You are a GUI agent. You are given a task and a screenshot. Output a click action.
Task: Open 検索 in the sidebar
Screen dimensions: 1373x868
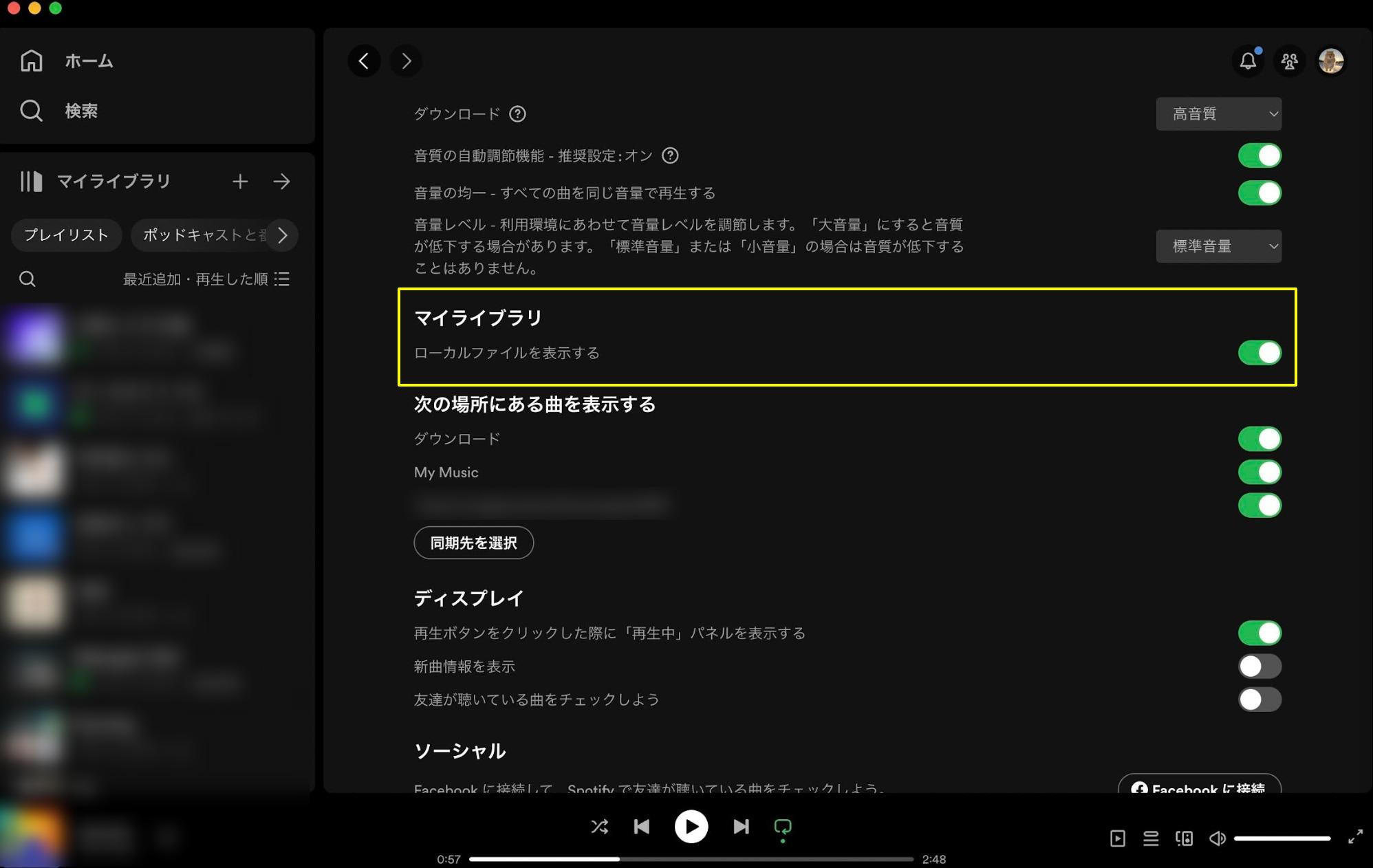[59, 111]
